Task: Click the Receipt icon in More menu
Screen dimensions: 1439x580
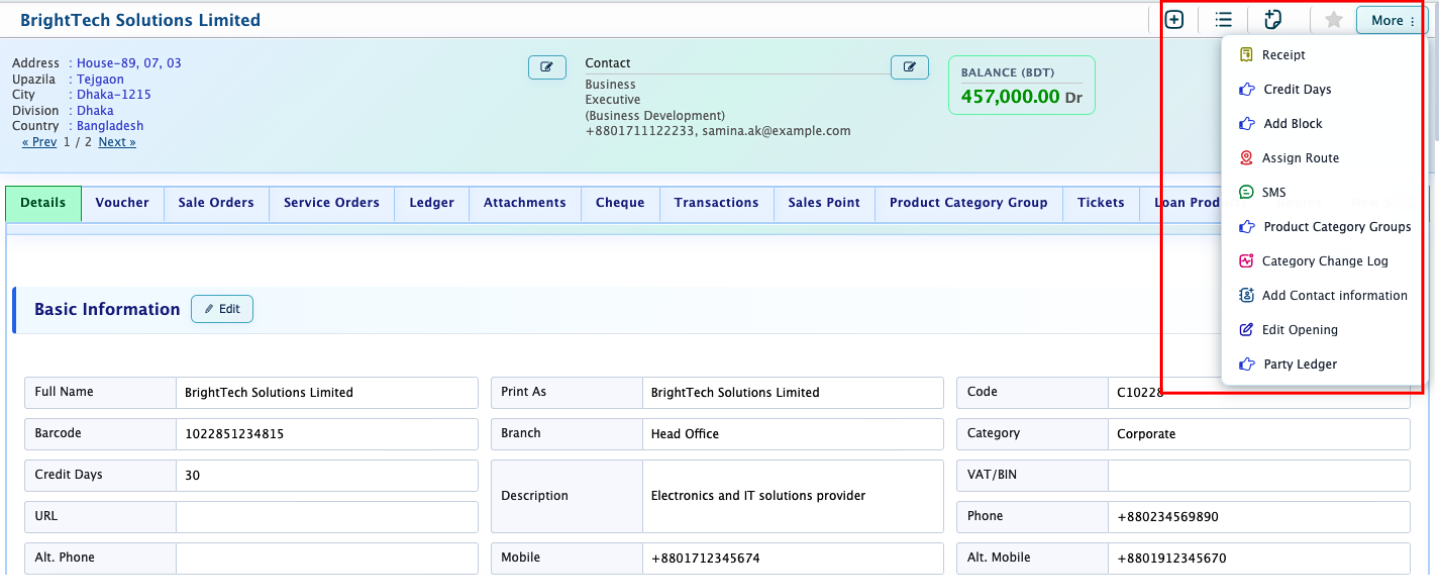Action: click(x=1246, y=55)
